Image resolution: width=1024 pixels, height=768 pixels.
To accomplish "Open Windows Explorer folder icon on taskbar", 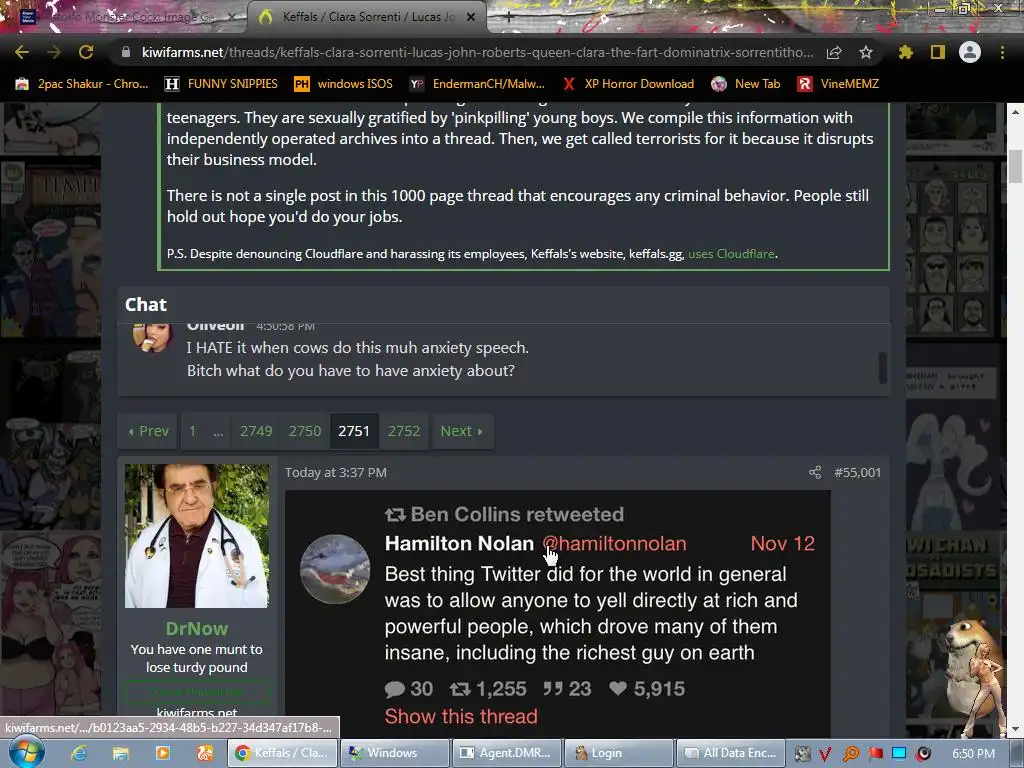I will pyautogui.click(x=121, y=753).
